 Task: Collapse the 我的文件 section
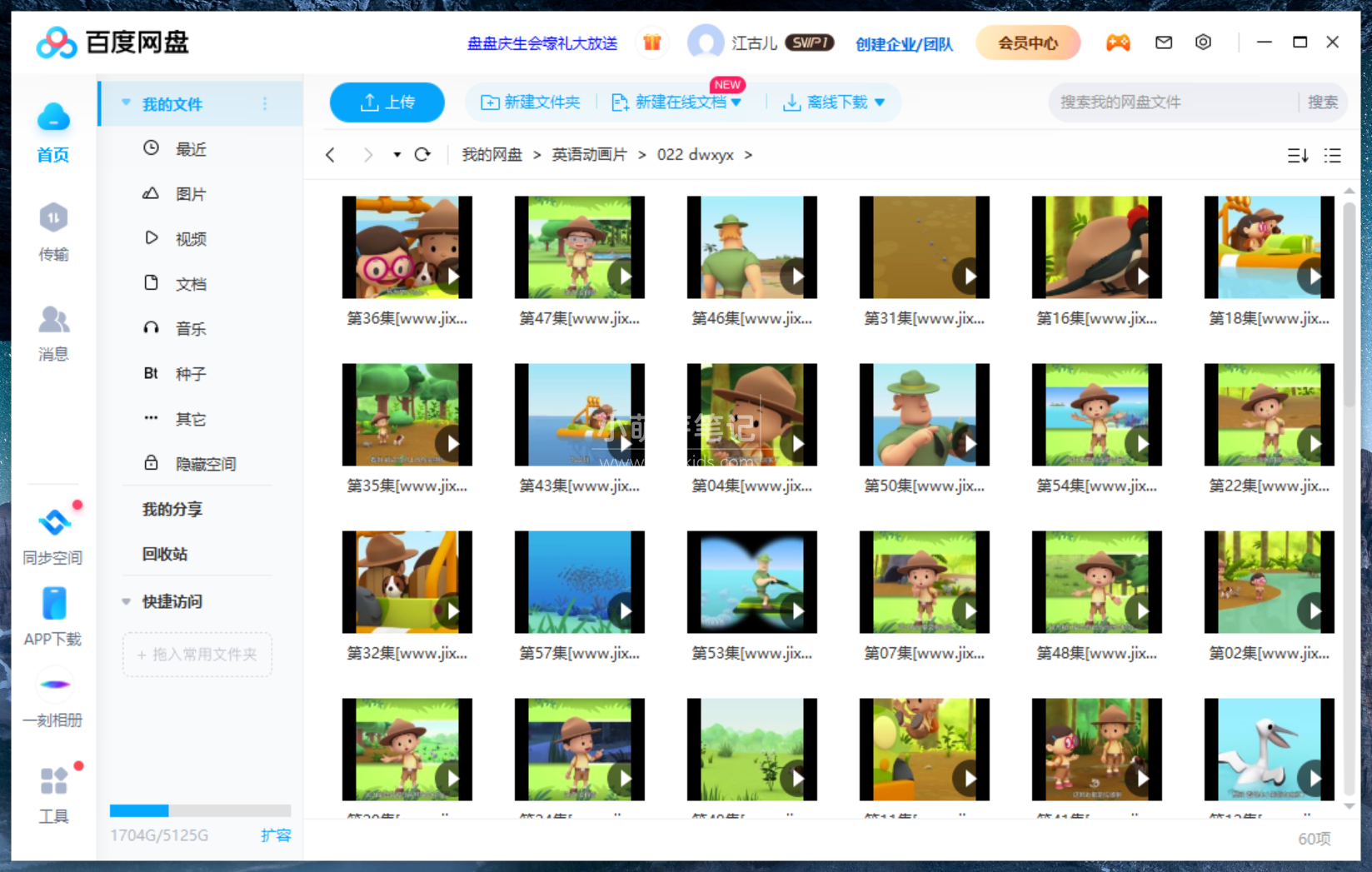pos(126,102)
